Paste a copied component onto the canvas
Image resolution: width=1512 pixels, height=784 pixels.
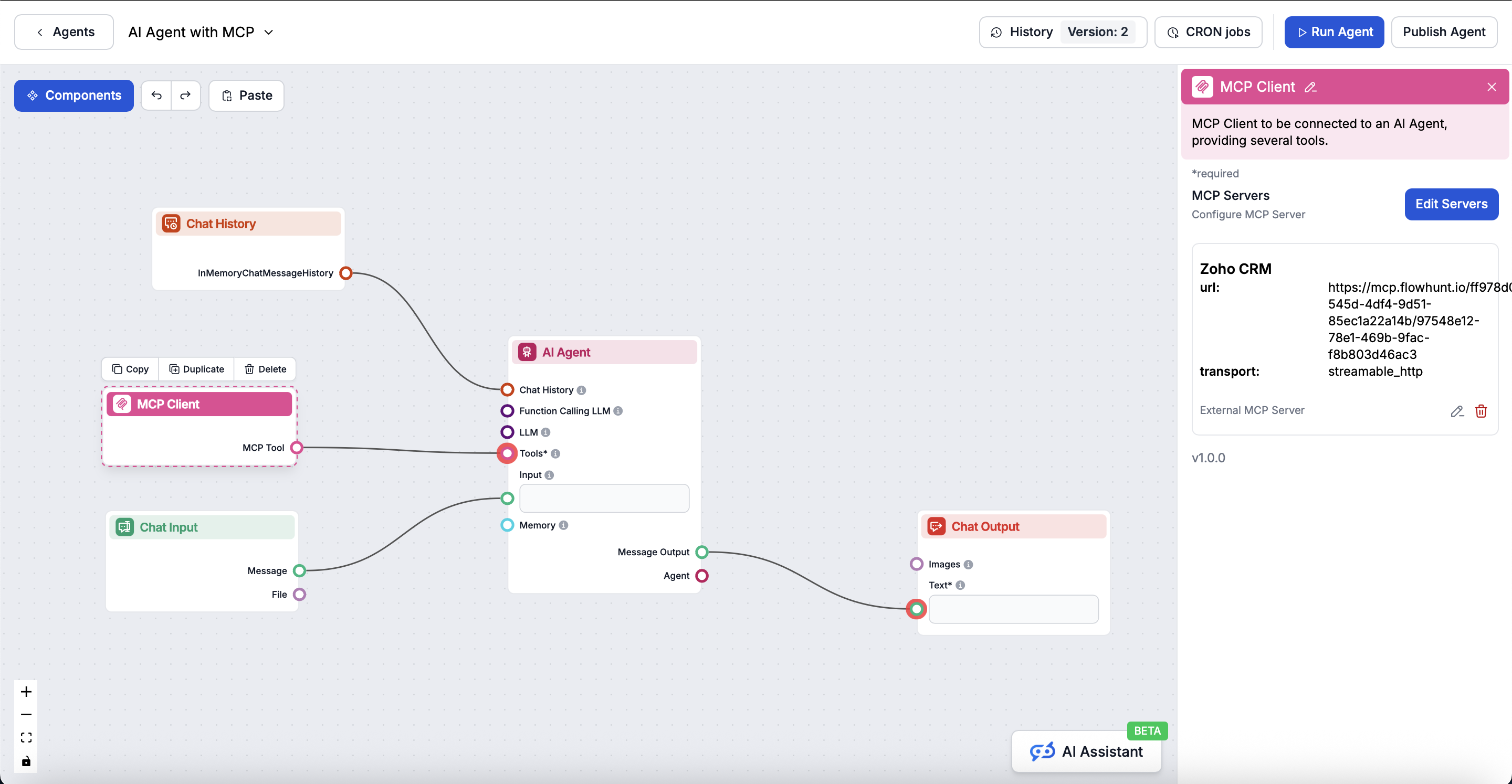pyautogui.click(x=246, y=95)
